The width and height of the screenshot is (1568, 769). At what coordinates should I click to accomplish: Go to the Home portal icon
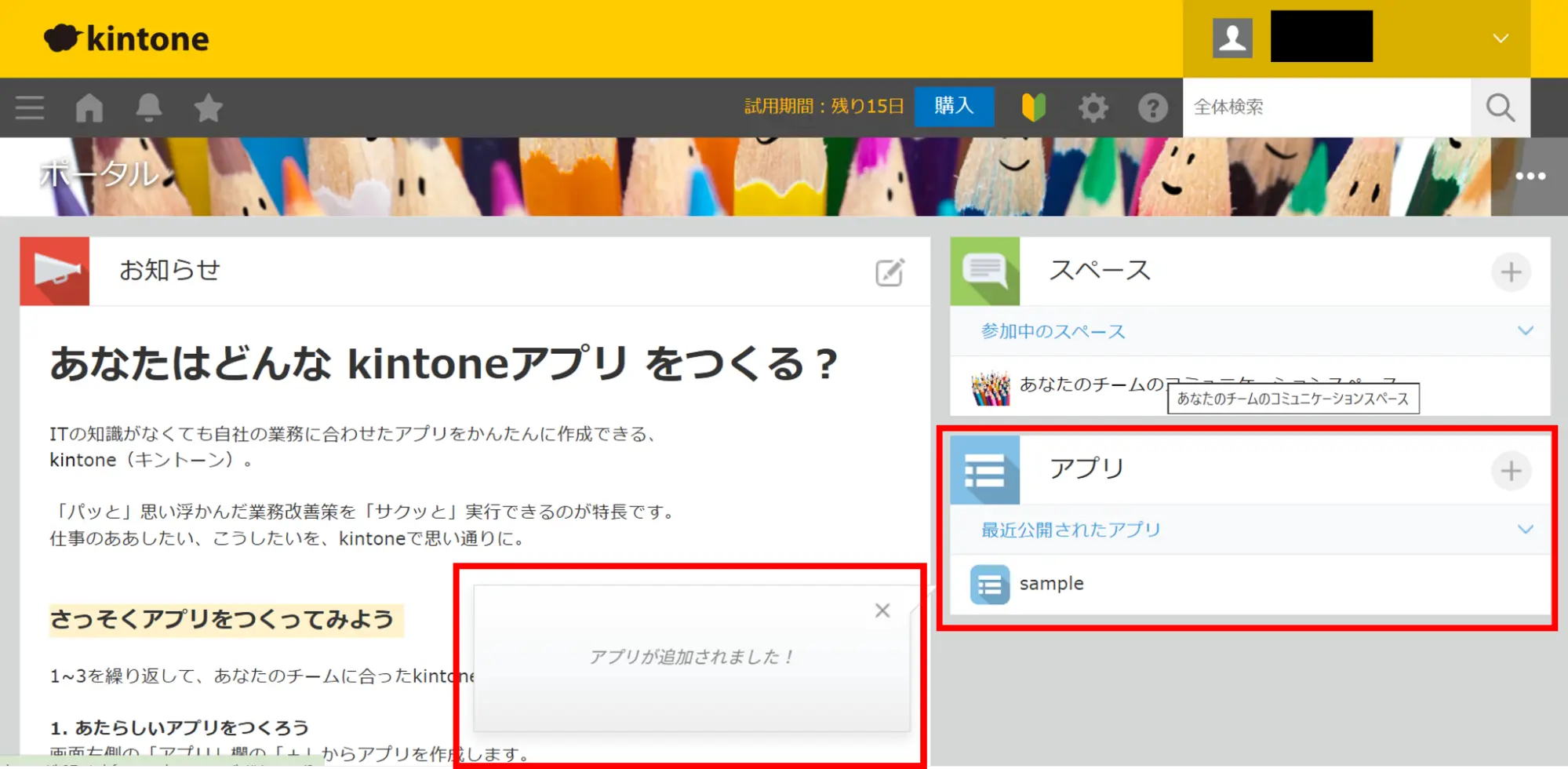pos(89,108)
